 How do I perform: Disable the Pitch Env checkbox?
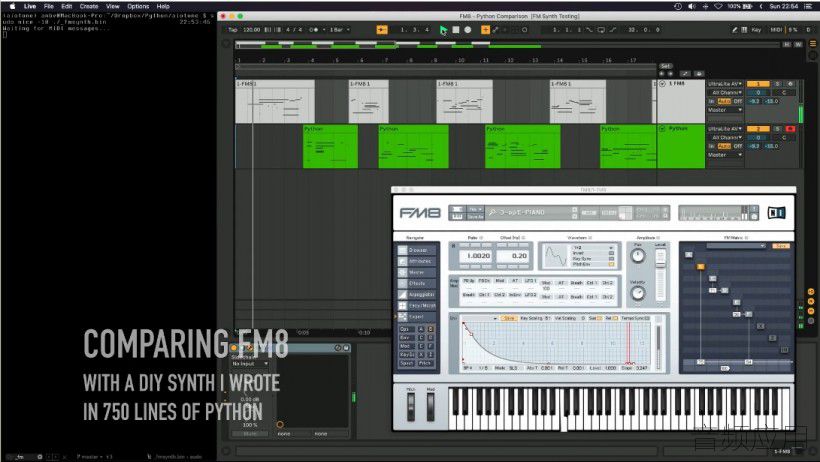point(611,264)
